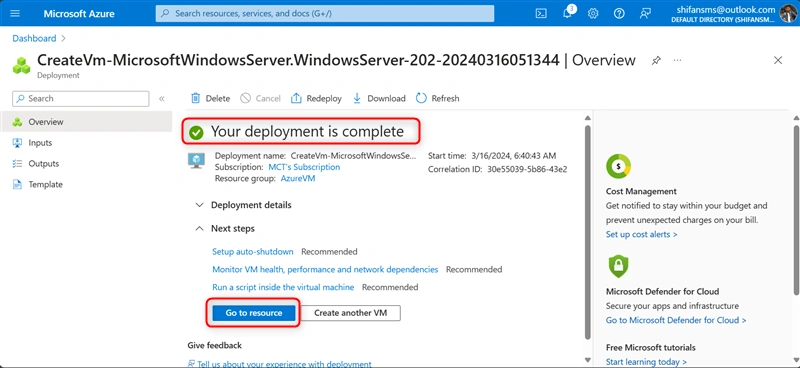800x368 pixels.
Task: Open Run a script inside VM link
Action: click(x=283, y=287)
